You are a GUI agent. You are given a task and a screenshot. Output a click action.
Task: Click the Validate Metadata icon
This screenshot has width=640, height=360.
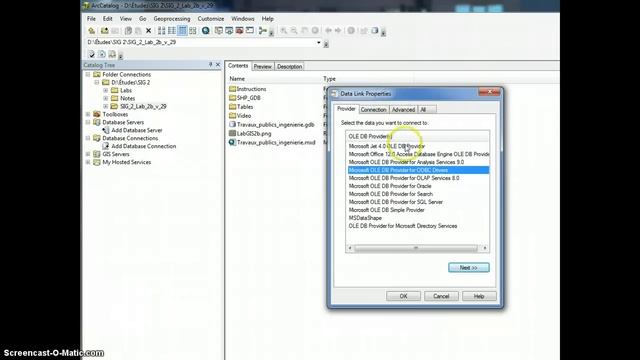click(x=91, y=54)
